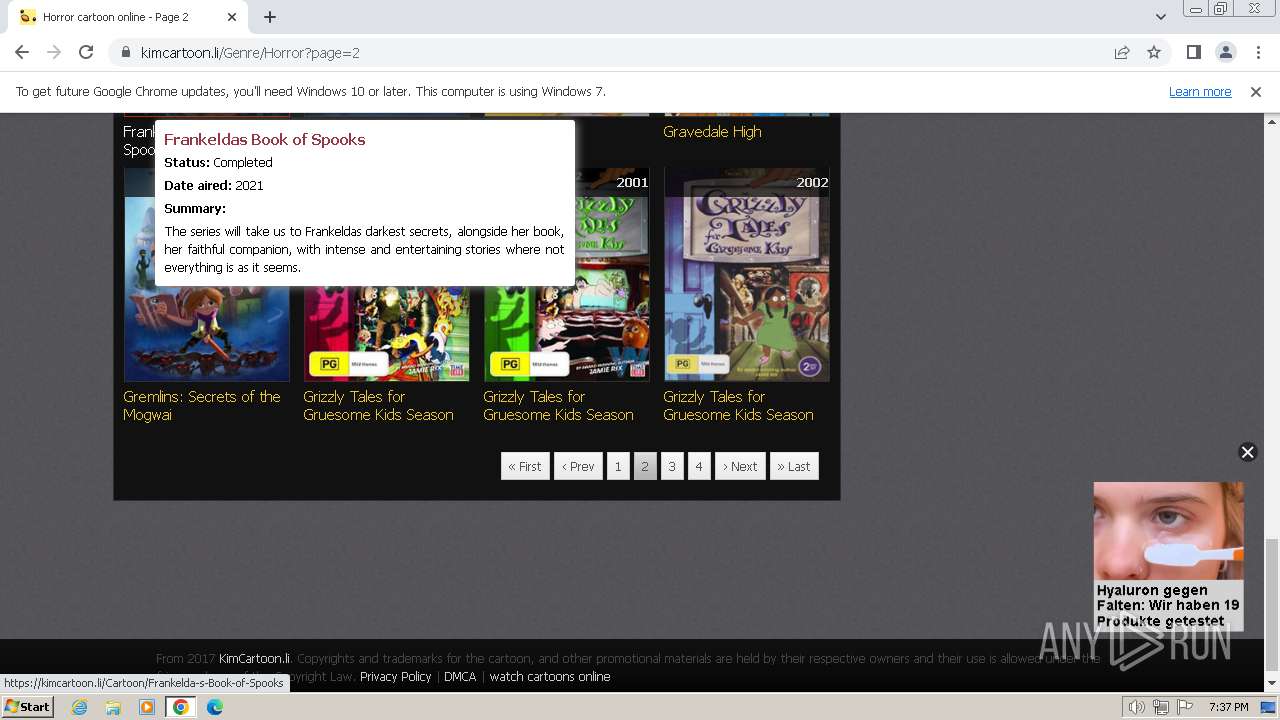The image size is (1280, 720).
Task: Dismiss the Chrome update notification bar
Action: click(x=1256, y=92)
